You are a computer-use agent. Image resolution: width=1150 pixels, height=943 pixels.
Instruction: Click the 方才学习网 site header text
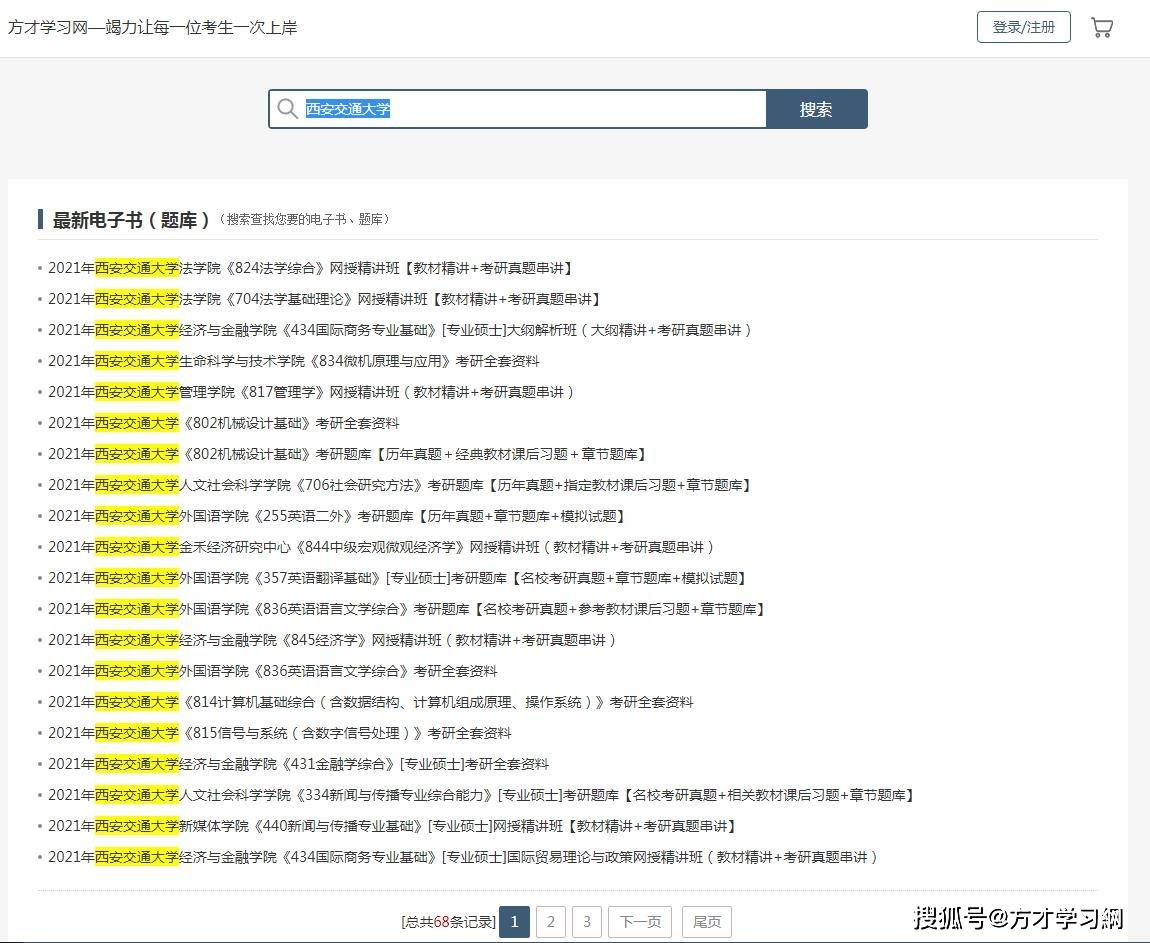tap(152, 29)
